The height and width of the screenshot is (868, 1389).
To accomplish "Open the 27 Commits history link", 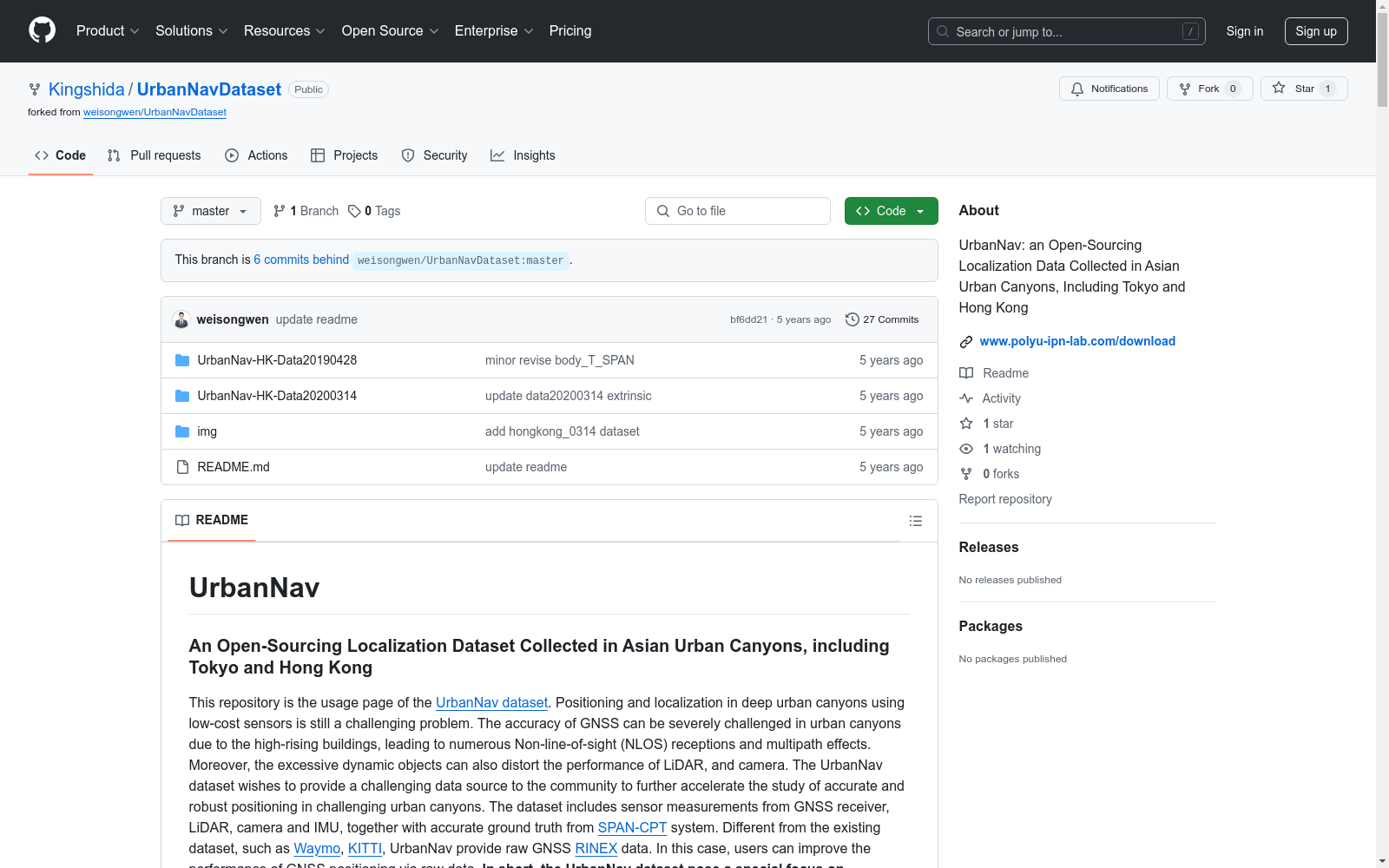I will [x=882, y=319].
